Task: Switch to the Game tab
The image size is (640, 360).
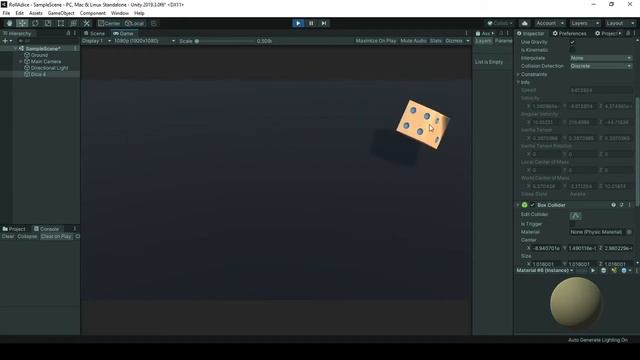Action: (124, 33)
